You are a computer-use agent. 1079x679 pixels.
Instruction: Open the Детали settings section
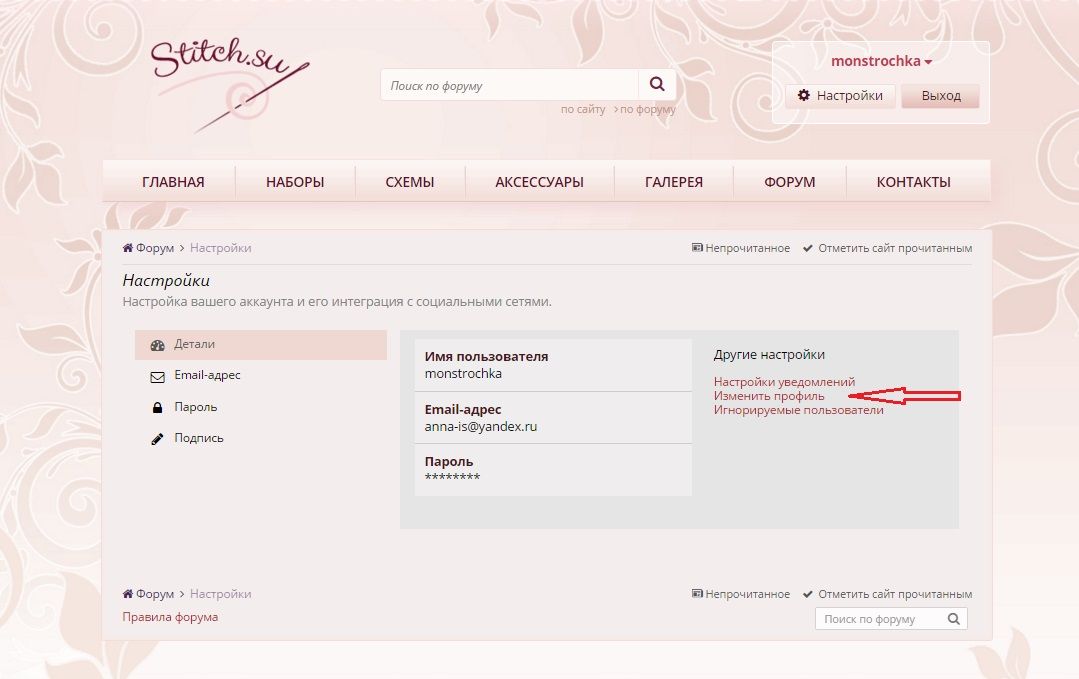pyautogui.click(x=194, y=344)
